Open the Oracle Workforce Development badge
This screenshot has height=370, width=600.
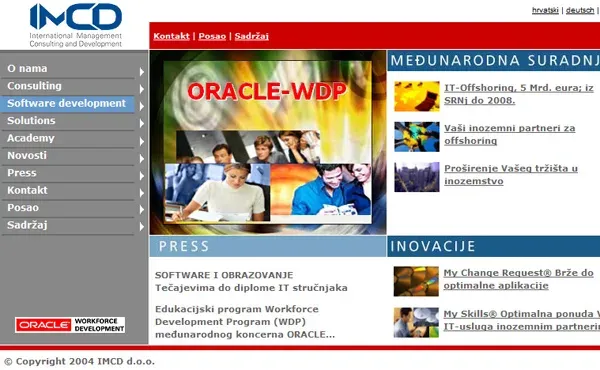coord(70,324)
